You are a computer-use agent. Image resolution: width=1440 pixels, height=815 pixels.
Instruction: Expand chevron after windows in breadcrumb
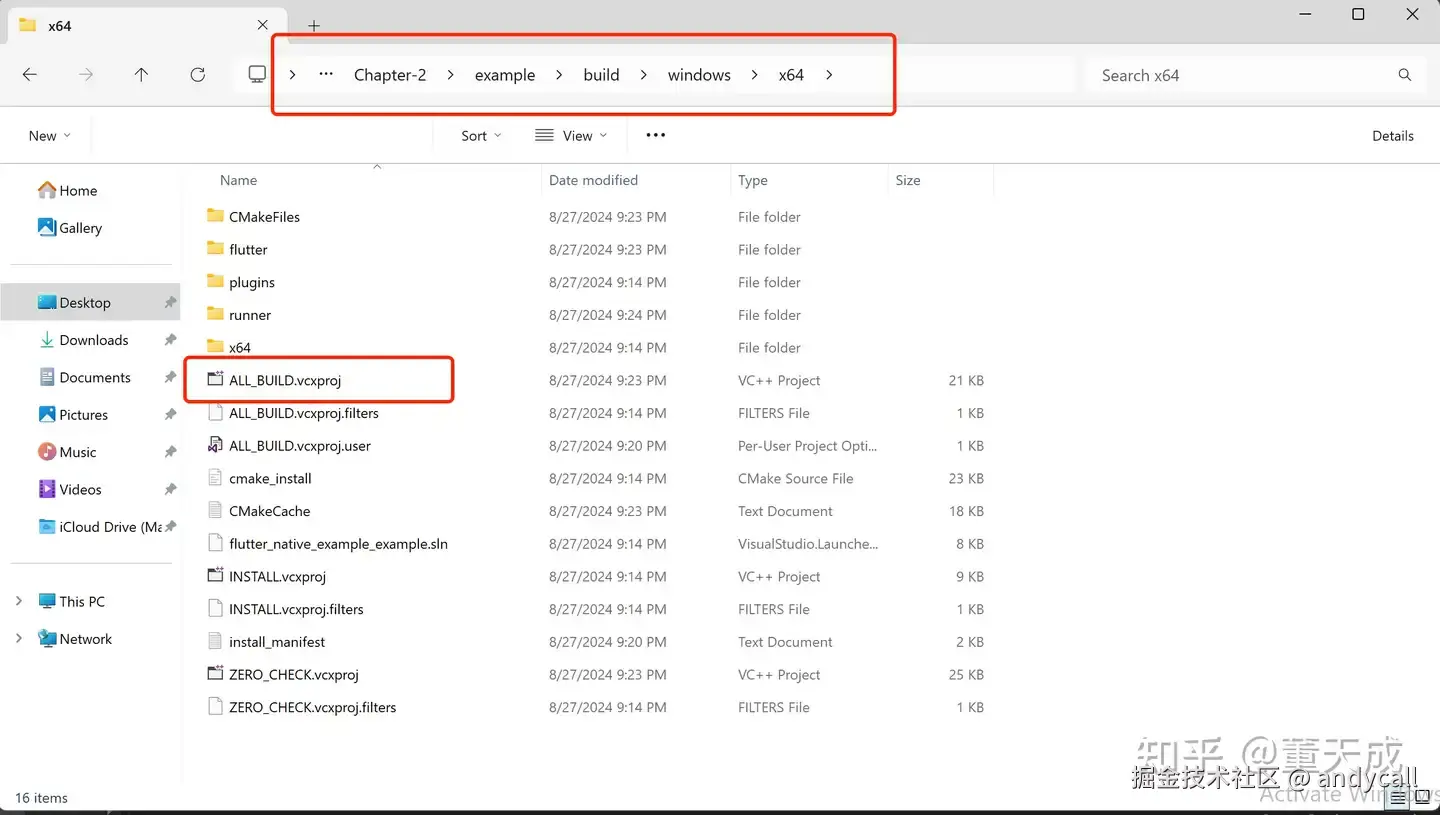[x=755, y=75]
